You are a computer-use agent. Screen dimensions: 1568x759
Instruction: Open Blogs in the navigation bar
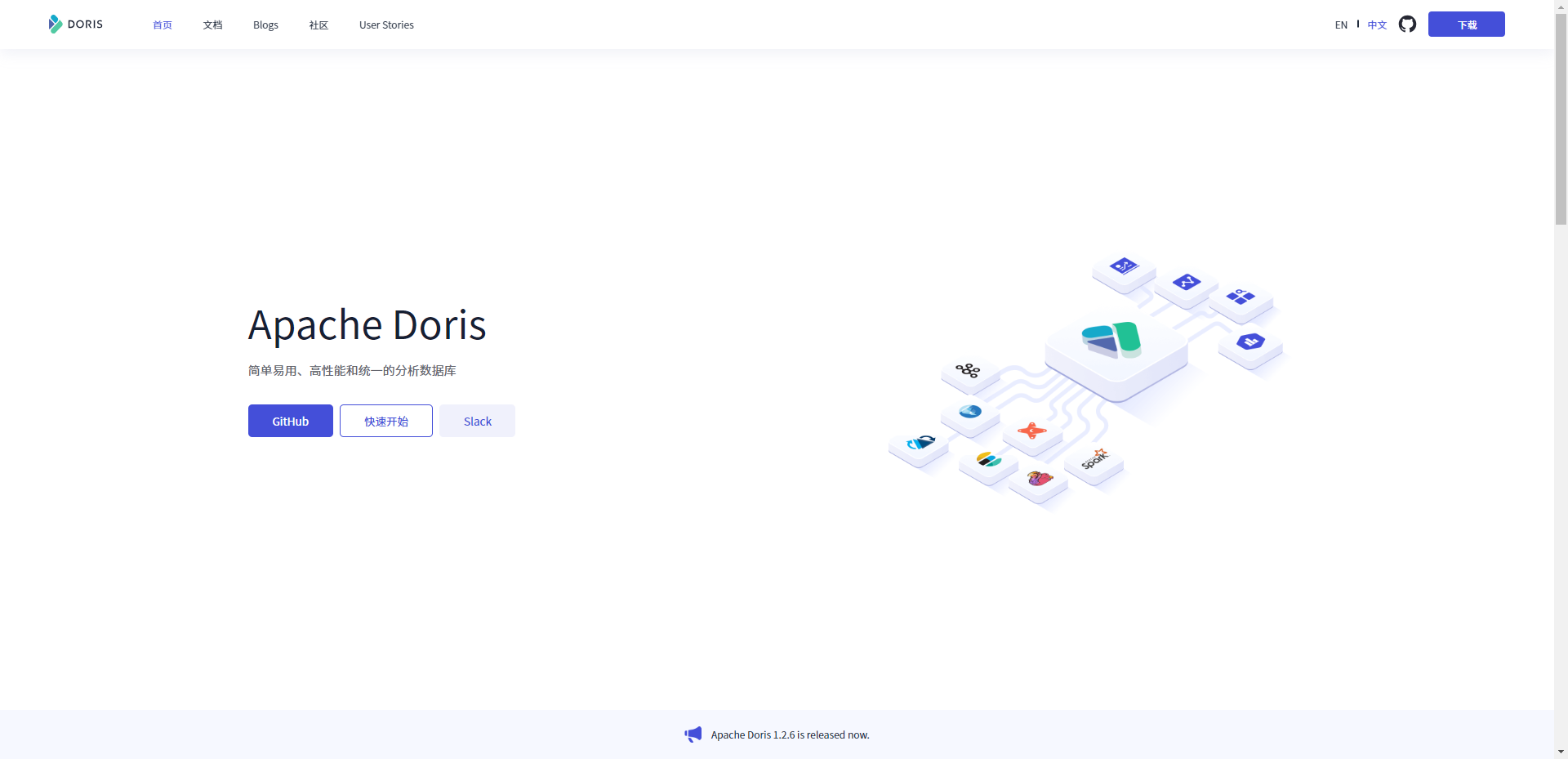[265, 25]
